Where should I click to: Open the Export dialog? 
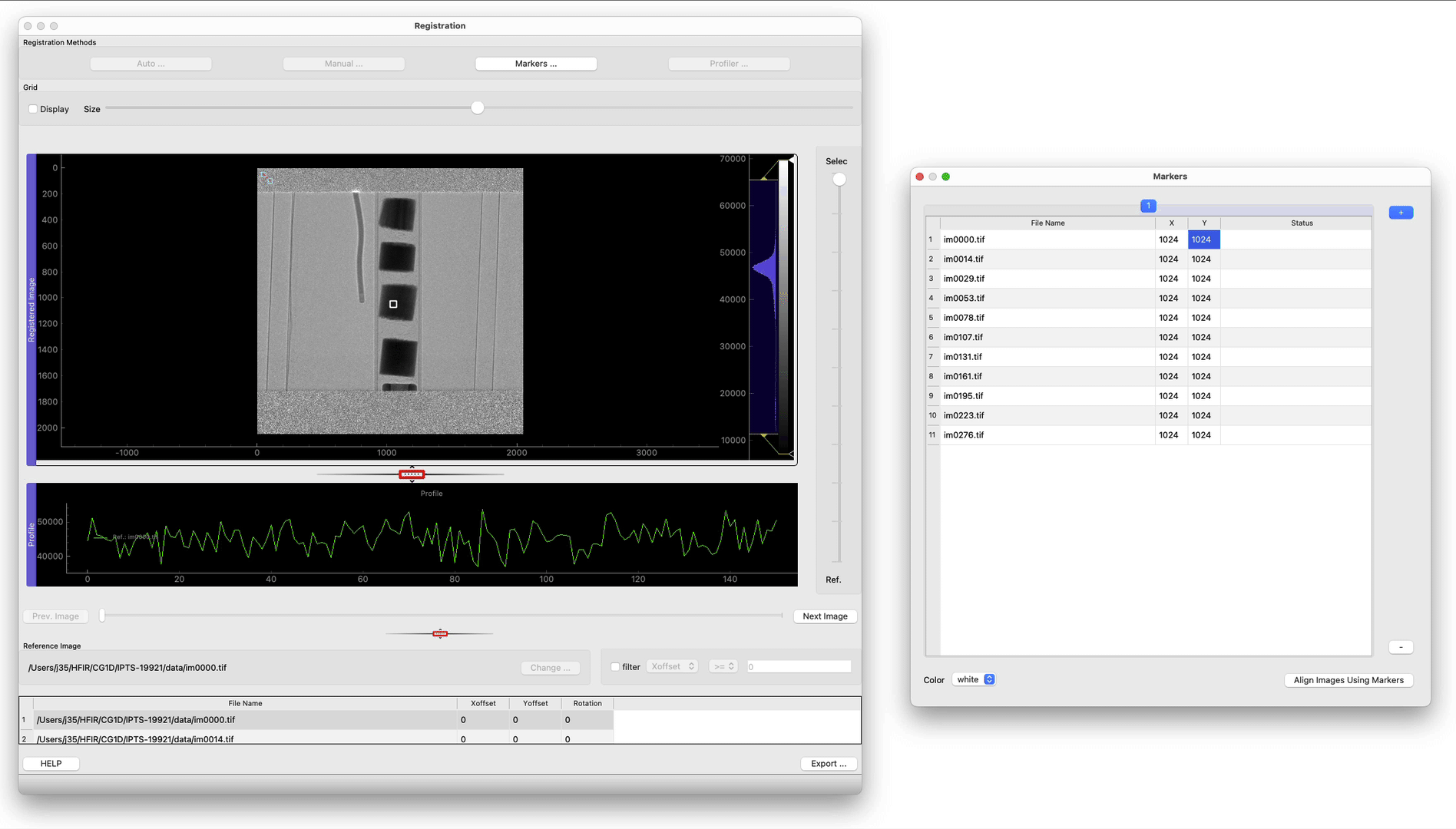pyautogui.click(x=828, y=764)
